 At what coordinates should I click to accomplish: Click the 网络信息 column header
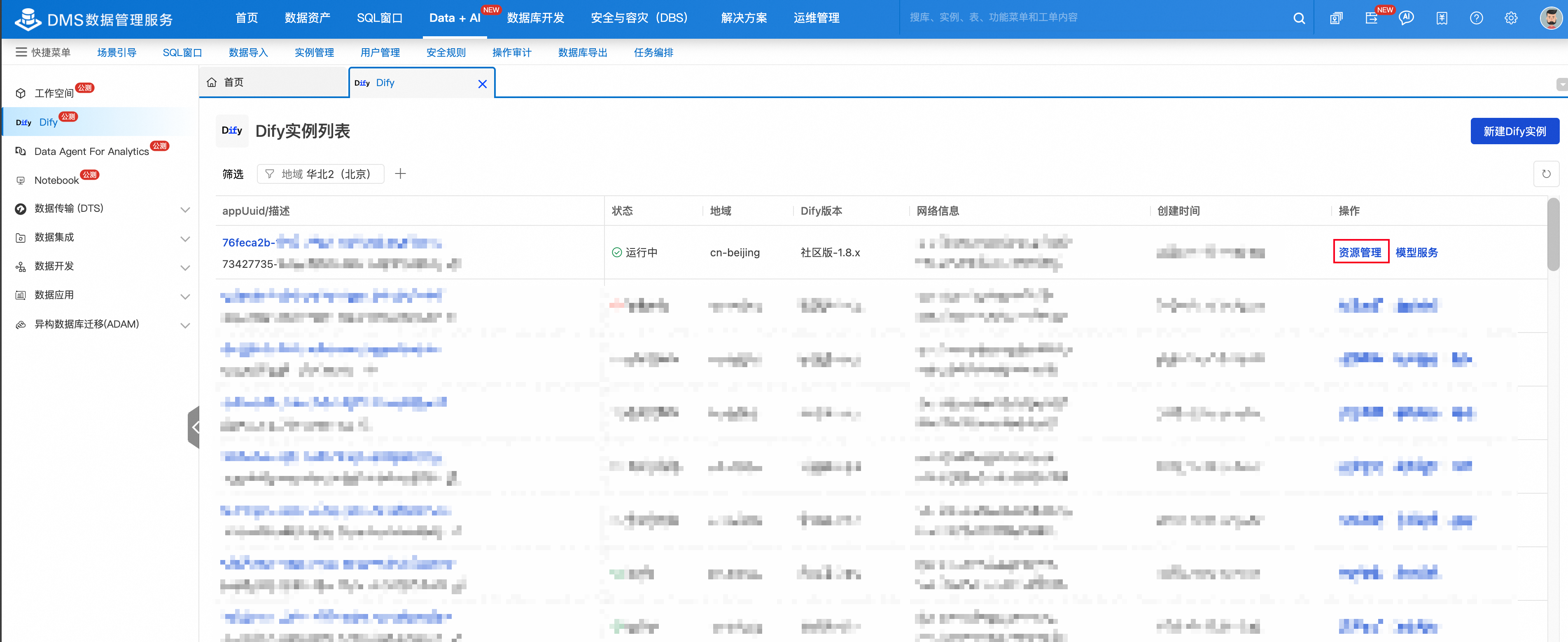pyautogui.click(x=938, y=211)
